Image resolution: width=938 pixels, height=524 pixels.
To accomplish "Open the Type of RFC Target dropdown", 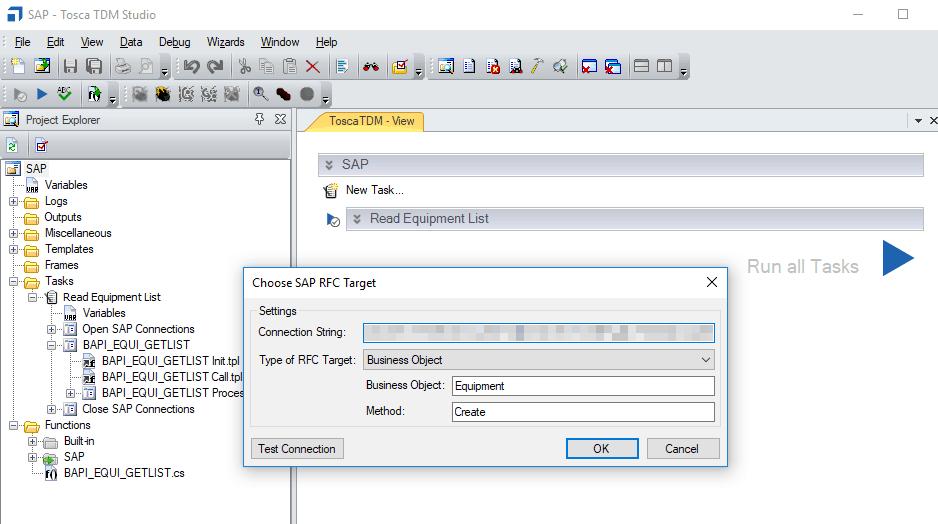I will tap(705, 360).
